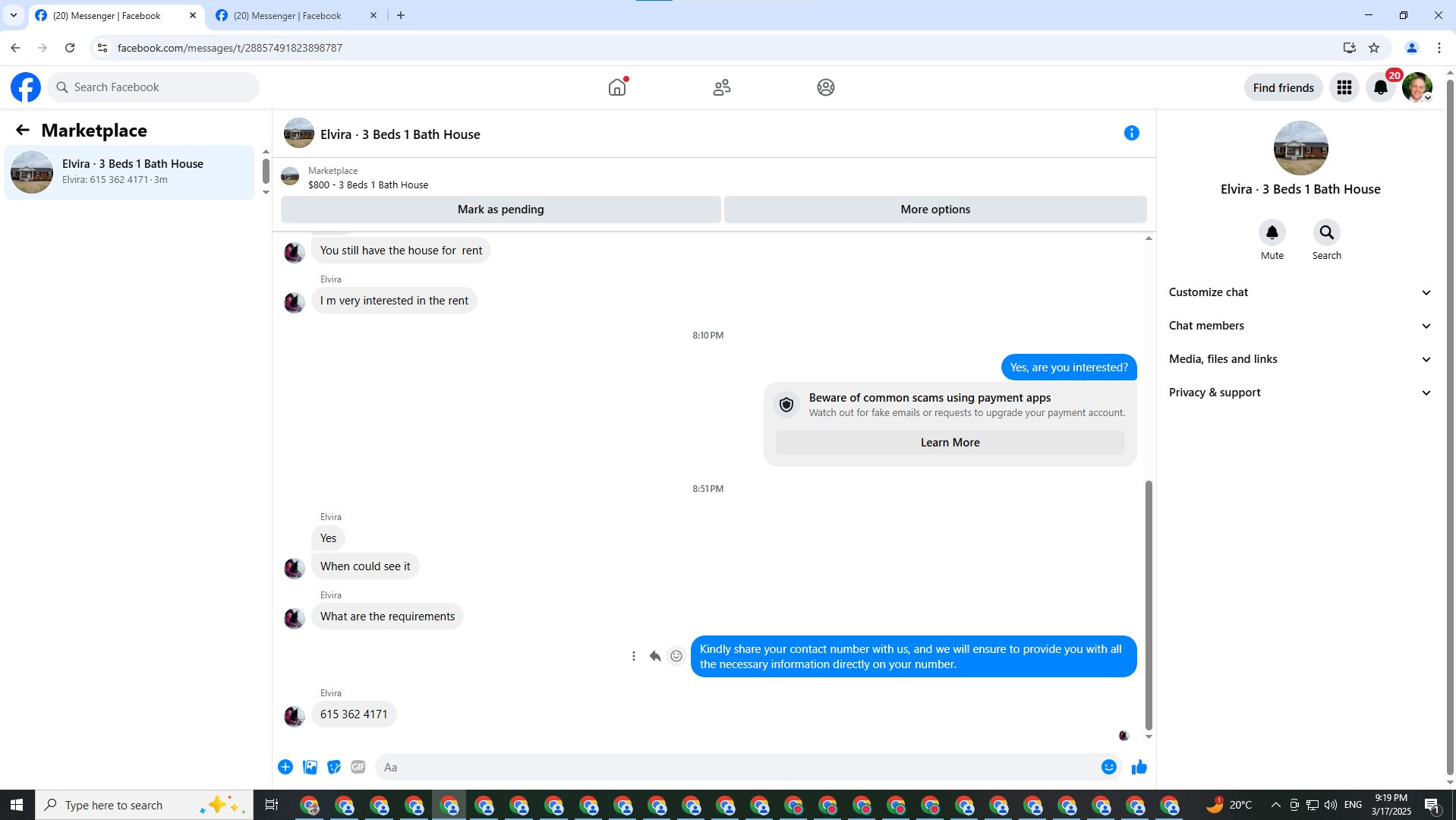Open more actions plus icon in composer
This screenshot has height=820, width=1456.
(x=285, y=767)
